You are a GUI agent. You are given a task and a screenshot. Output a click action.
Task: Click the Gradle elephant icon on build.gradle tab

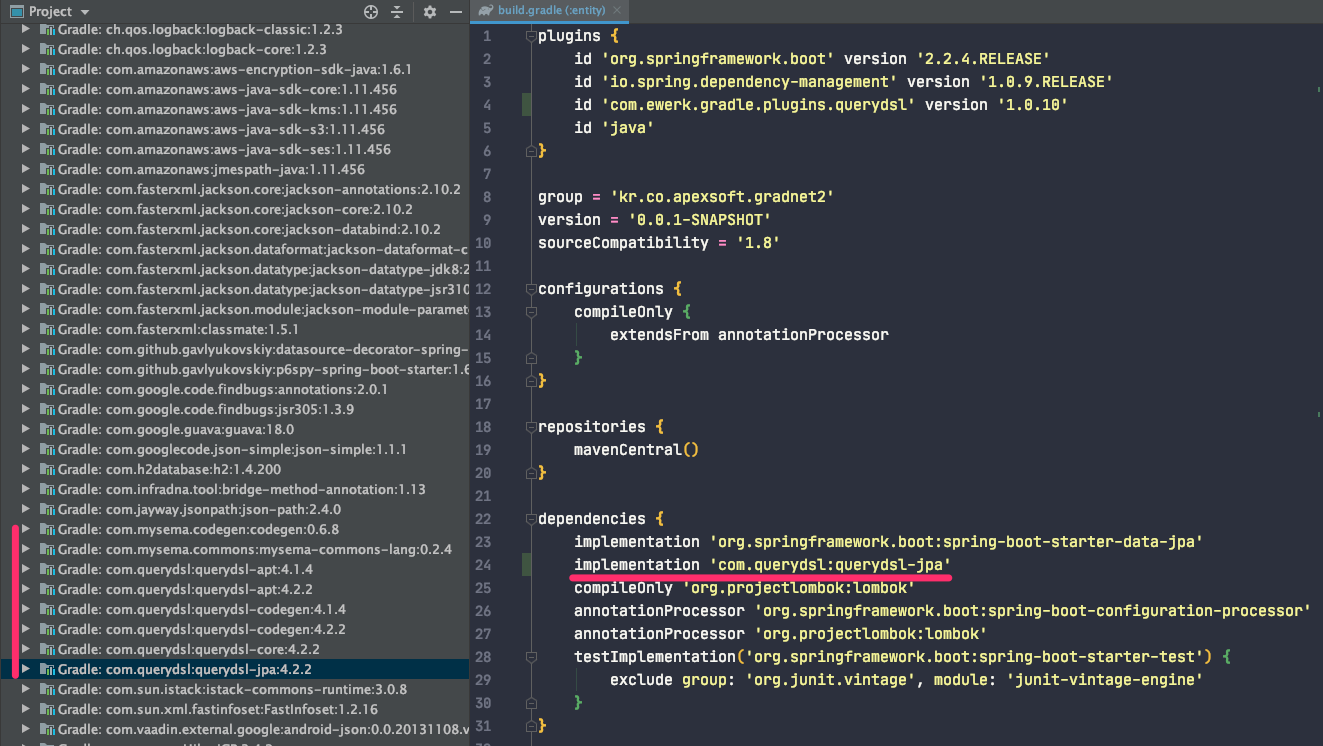[x=485, y=11]
